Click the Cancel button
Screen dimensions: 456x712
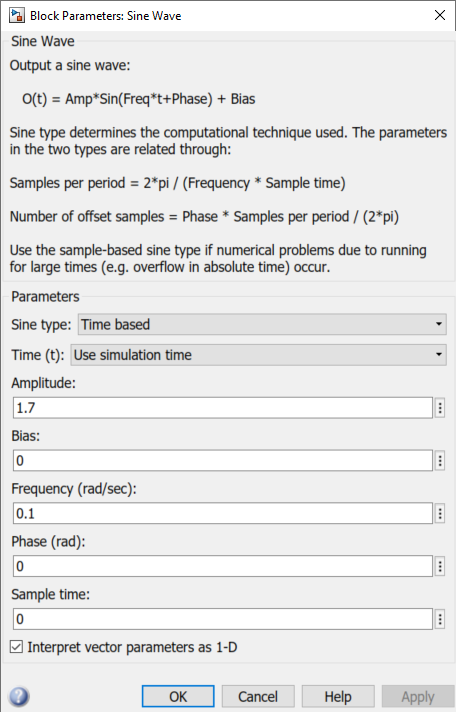click(258, 697)
